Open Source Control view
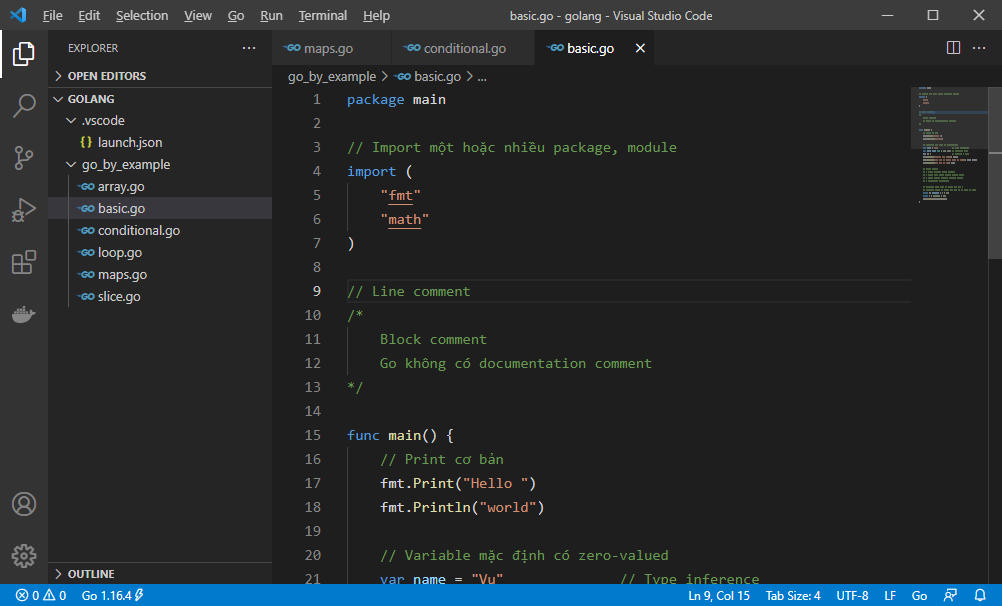The height and width of the screenshot is (606, 1002). [x=24, y=157]
